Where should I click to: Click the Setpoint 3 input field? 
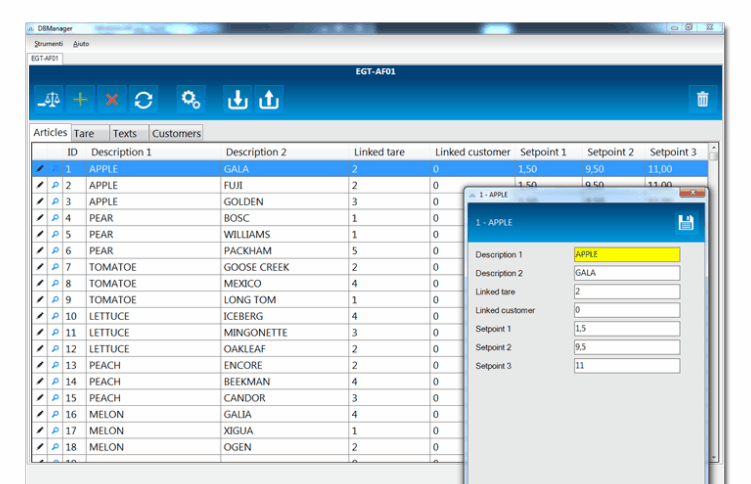coord(627,366)
